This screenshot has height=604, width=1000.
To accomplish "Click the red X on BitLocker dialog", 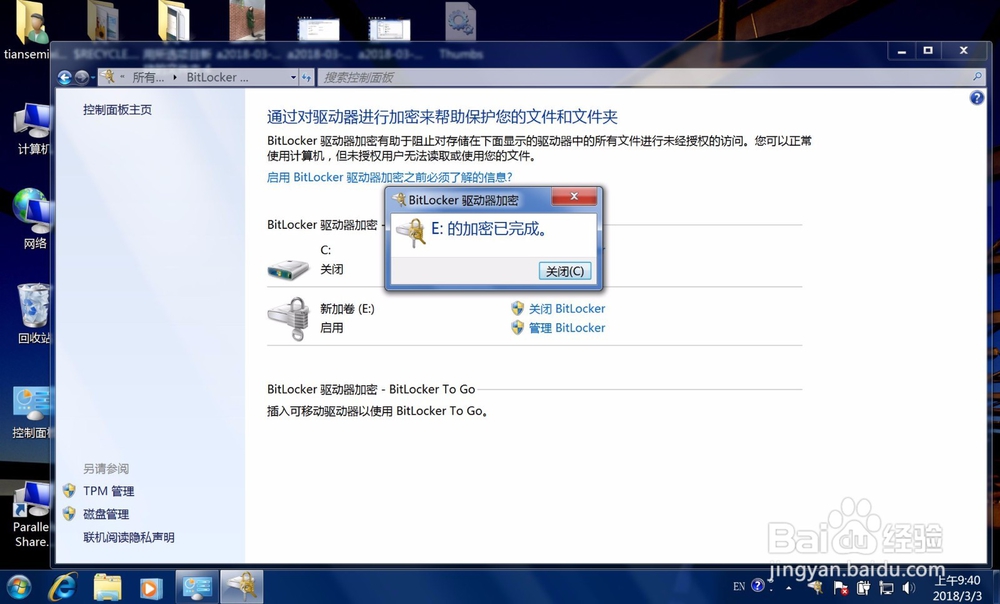I will [x=574, y=196].
